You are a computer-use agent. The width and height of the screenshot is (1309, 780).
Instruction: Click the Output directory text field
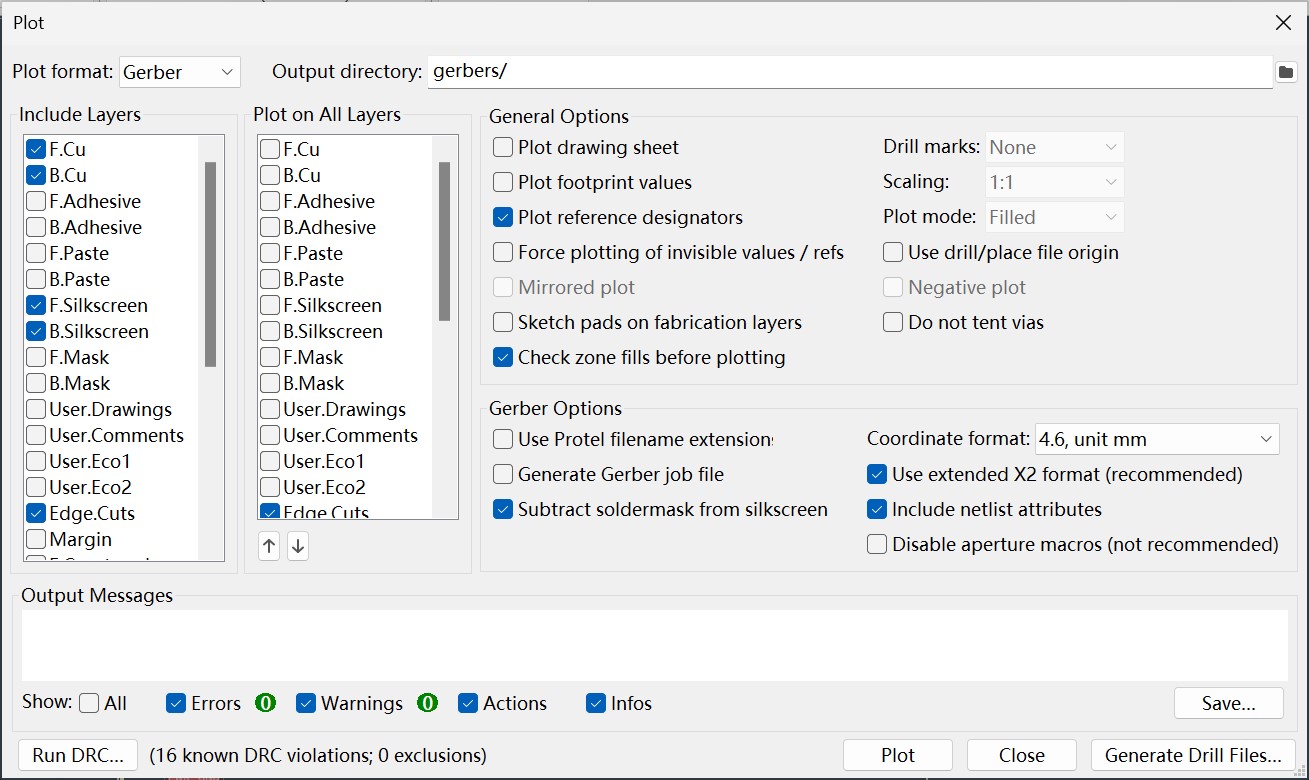coord(848,72)
